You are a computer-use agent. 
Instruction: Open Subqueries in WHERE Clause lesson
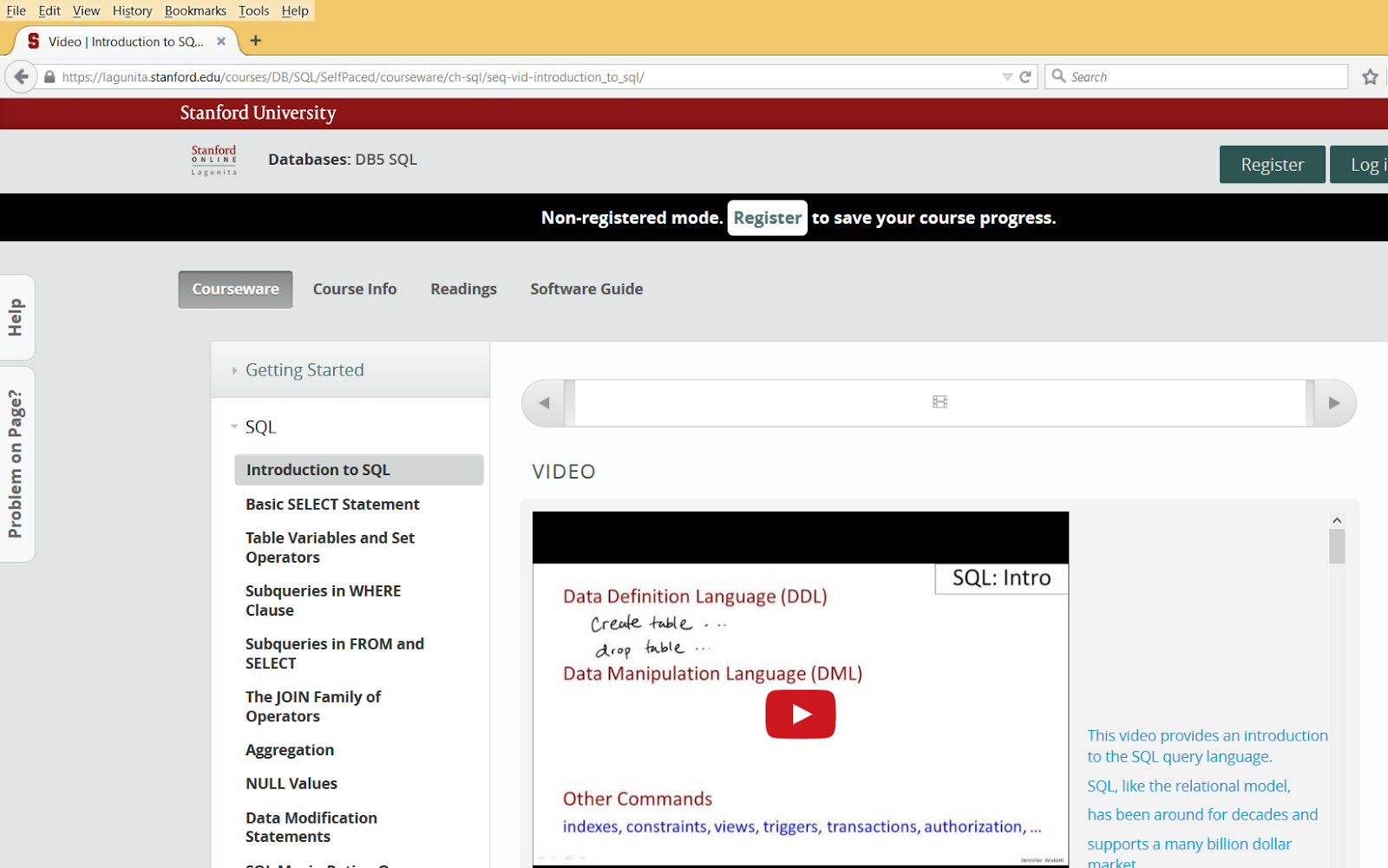[x=323, y=600]
